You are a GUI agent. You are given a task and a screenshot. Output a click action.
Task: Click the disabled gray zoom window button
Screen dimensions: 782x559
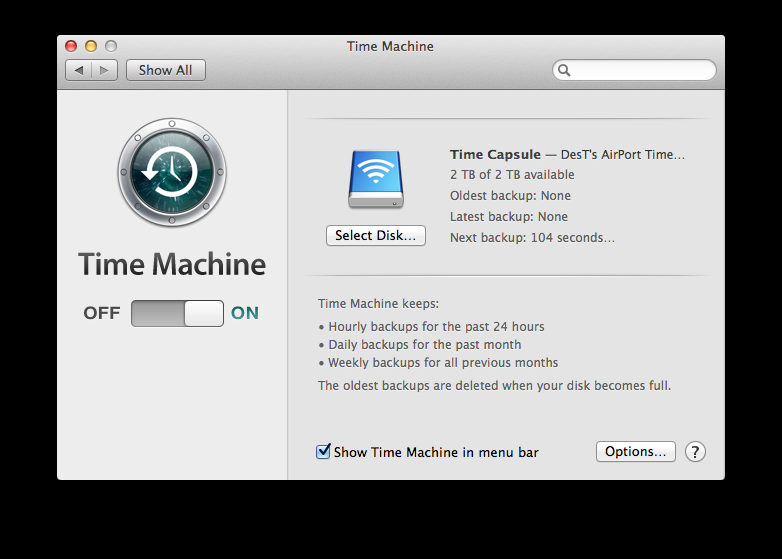(111, 46)
